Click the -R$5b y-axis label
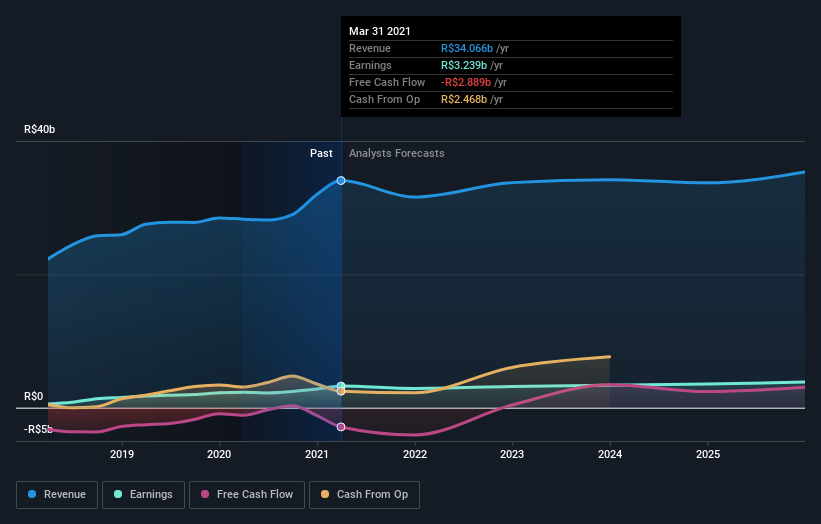 38,429
